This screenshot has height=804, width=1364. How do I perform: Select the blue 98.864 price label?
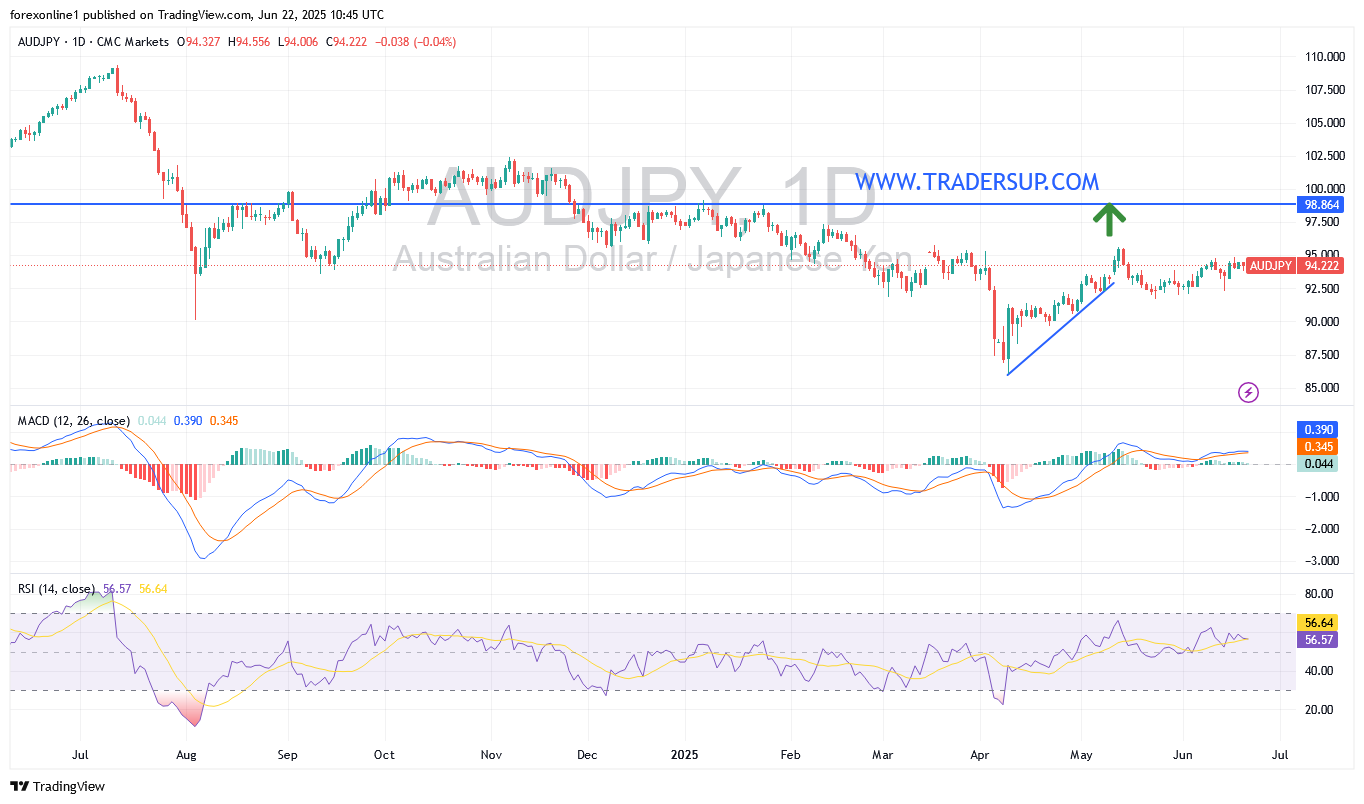(1321, 204)
